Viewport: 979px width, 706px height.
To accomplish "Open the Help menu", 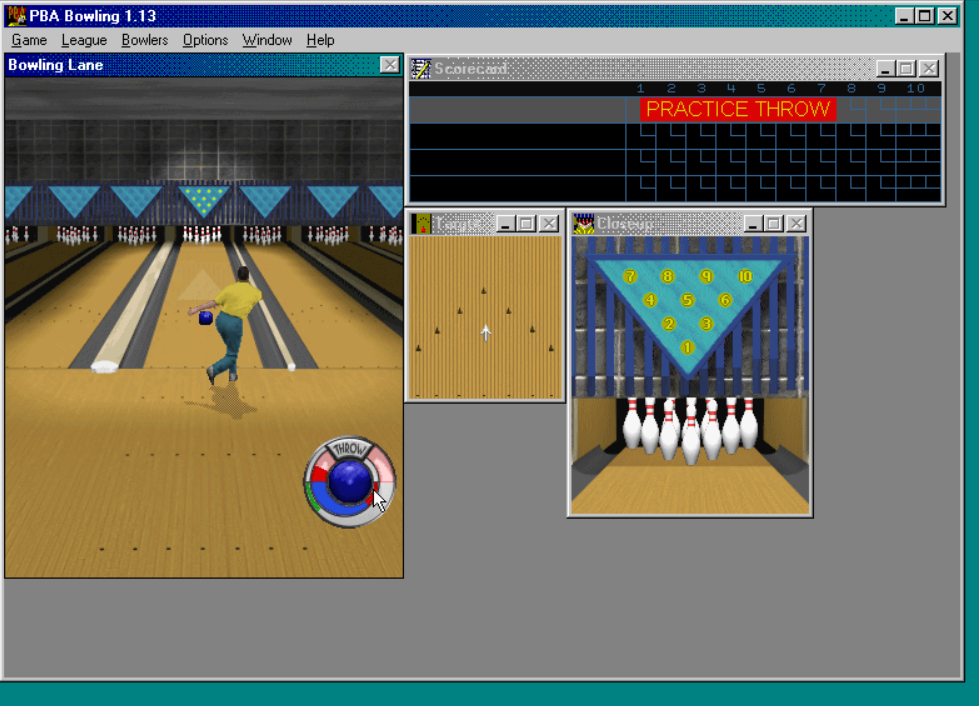I will click(x=320, y=40).
